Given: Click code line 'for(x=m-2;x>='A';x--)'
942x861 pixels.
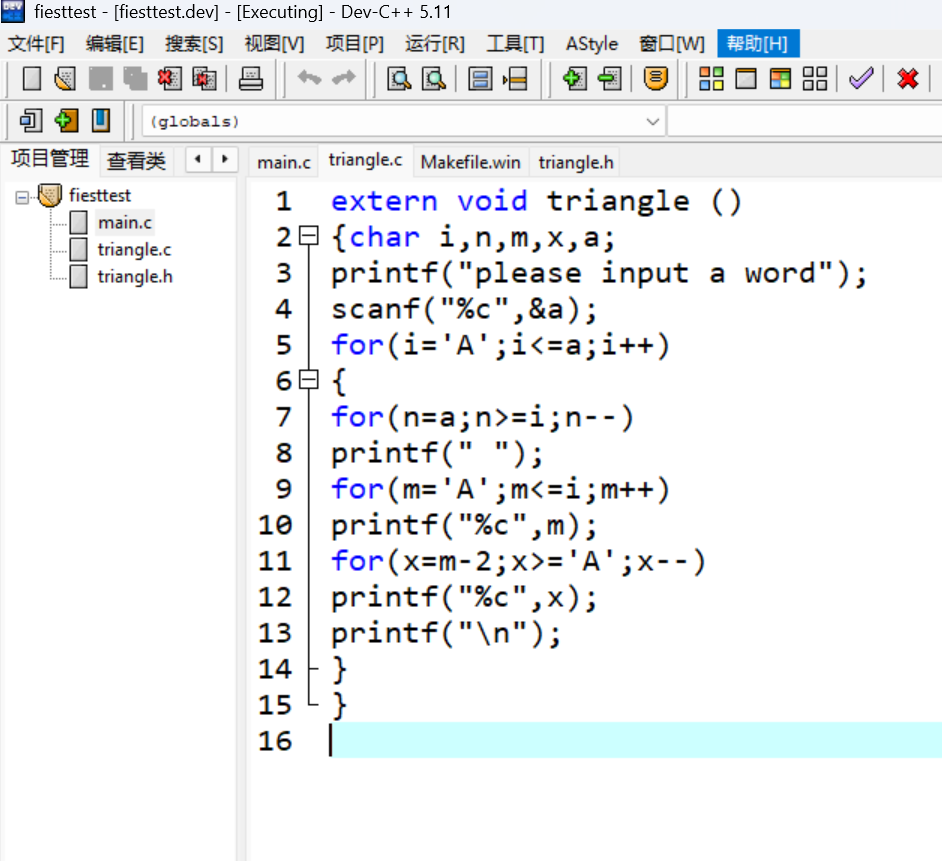Looking at the screenshot, I should click(518, 561).
